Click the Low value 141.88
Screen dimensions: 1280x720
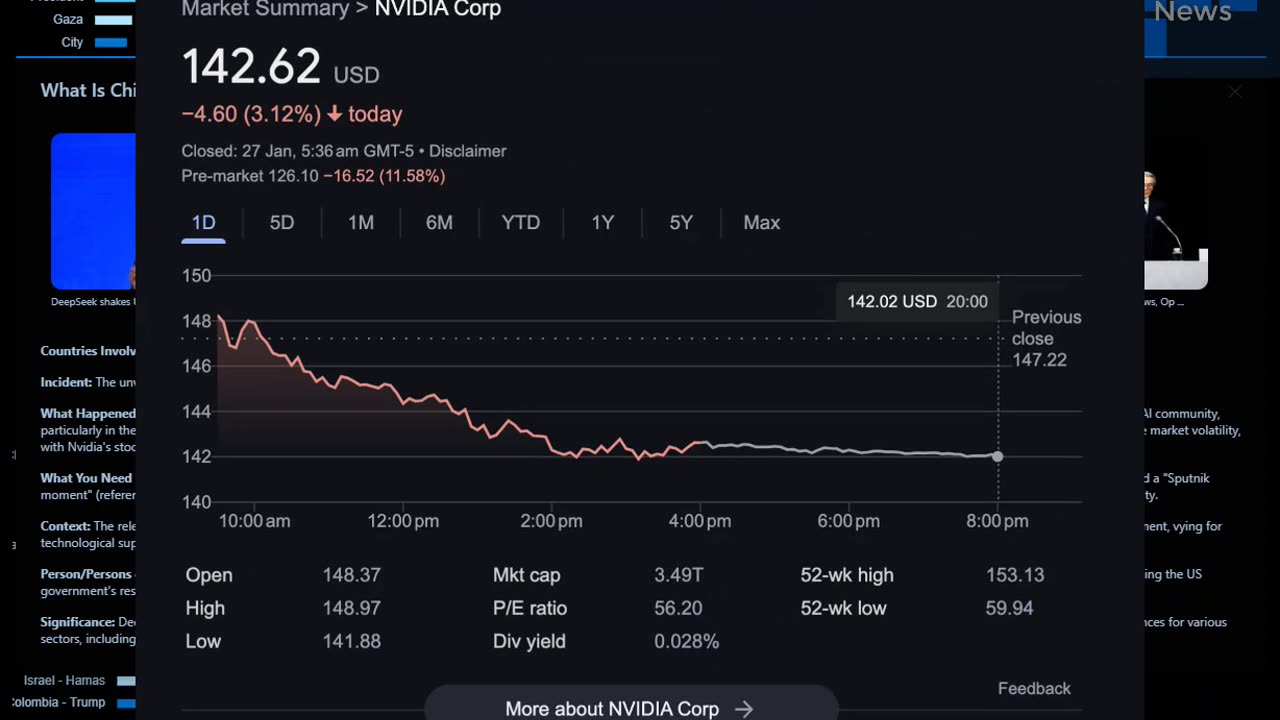pyautogui.click(x=351, y=641)
